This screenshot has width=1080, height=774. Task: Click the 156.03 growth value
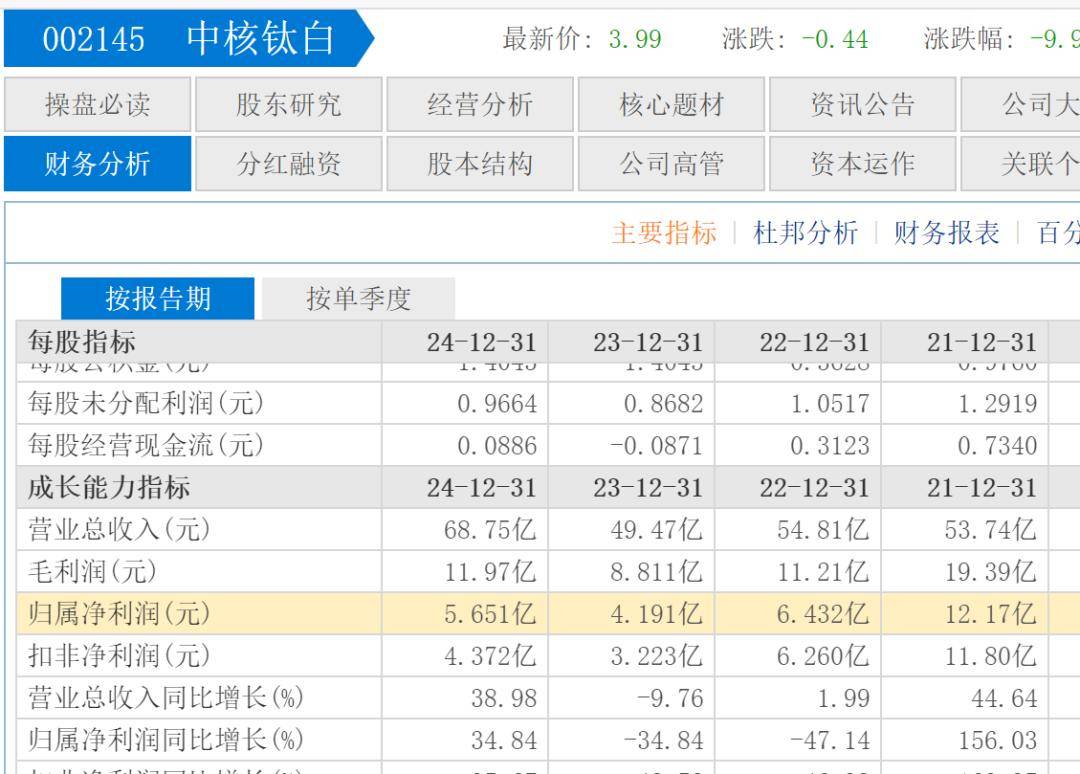click(x=997, y=740)
